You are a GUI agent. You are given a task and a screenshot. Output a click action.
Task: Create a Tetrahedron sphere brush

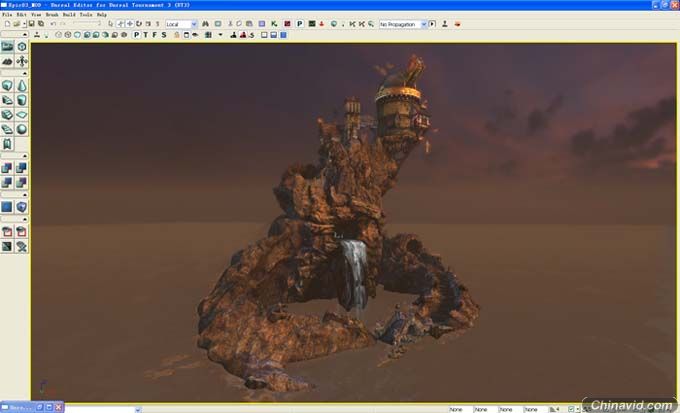[22, 129]
